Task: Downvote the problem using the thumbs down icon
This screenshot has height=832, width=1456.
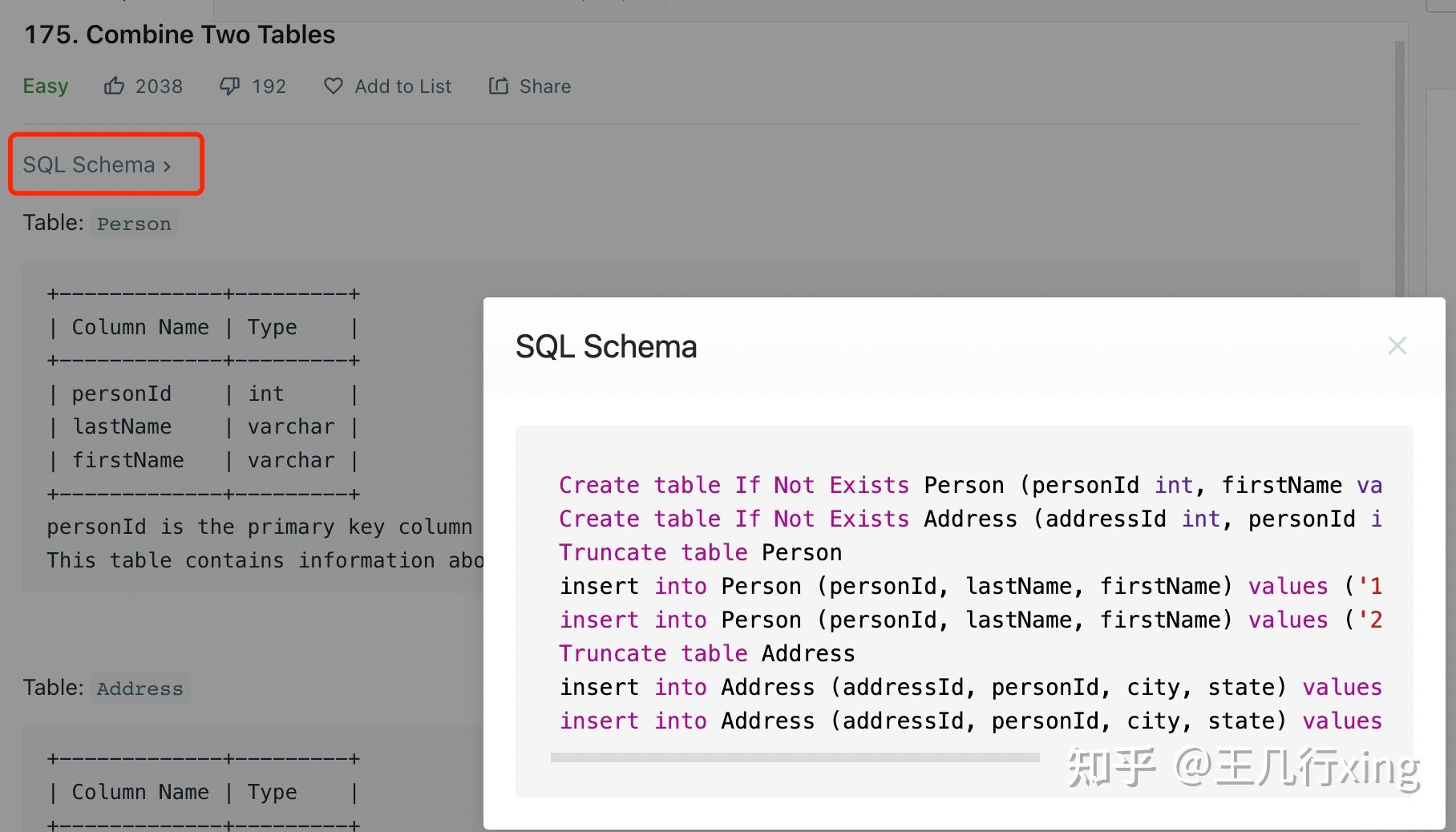Action: point(231,86)
